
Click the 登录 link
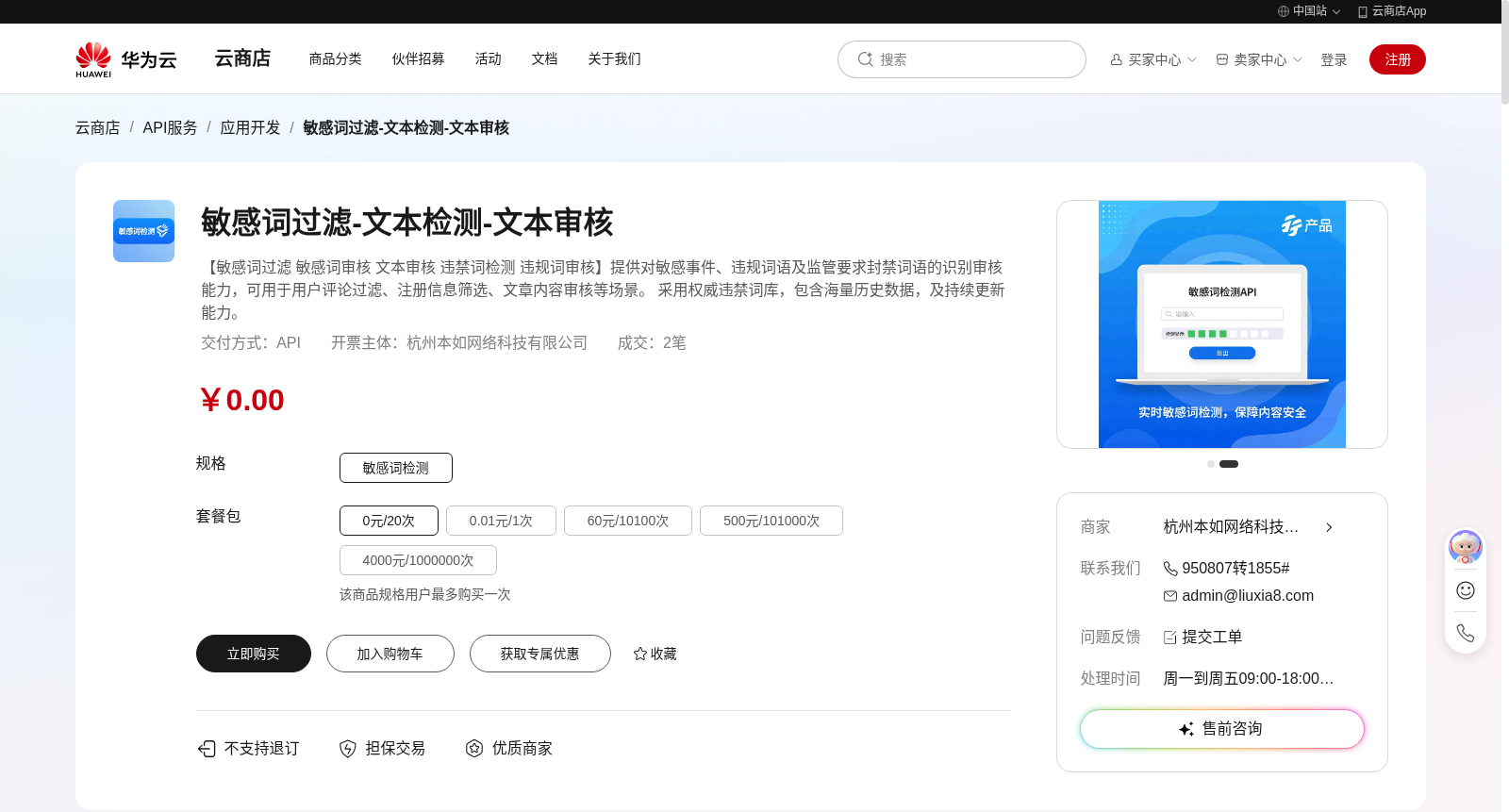1334,59
